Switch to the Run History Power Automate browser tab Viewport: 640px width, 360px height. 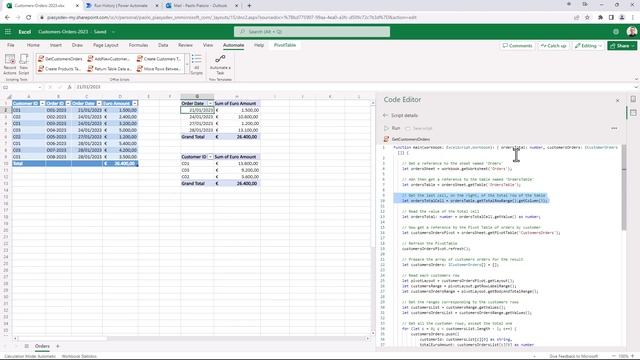pos(121,6)
